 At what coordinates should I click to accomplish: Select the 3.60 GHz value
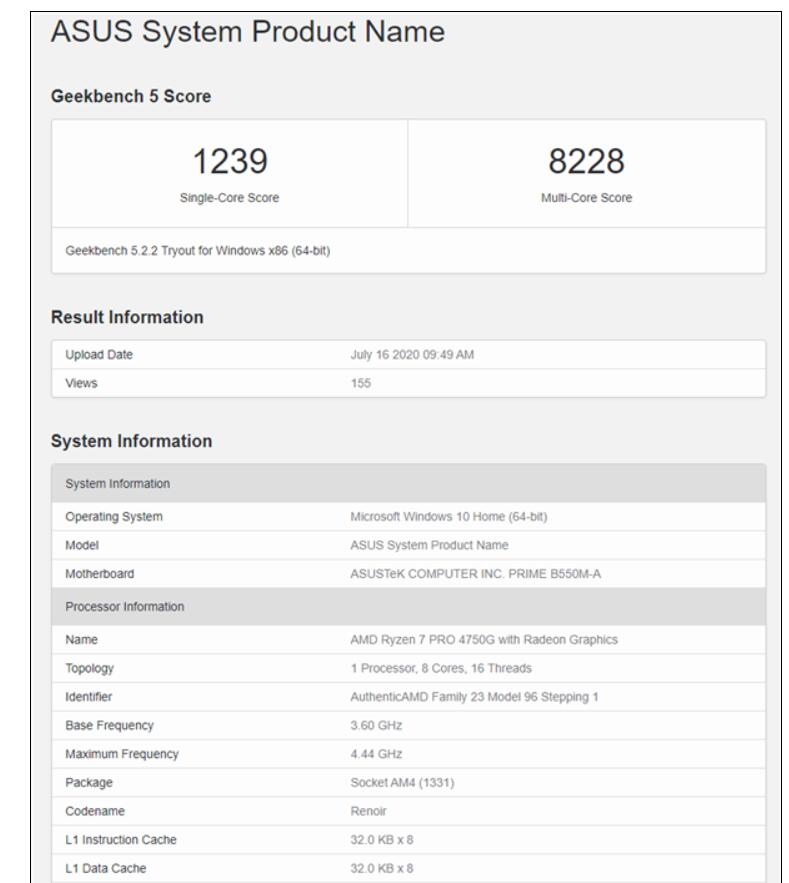click(376, 725)
